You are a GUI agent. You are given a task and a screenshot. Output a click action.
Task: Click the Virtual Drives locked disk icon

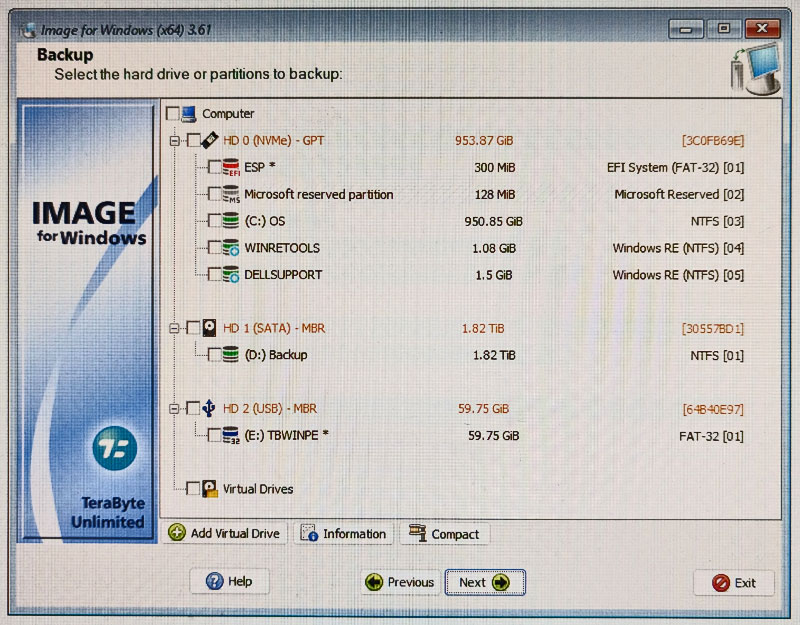point(210,489)
